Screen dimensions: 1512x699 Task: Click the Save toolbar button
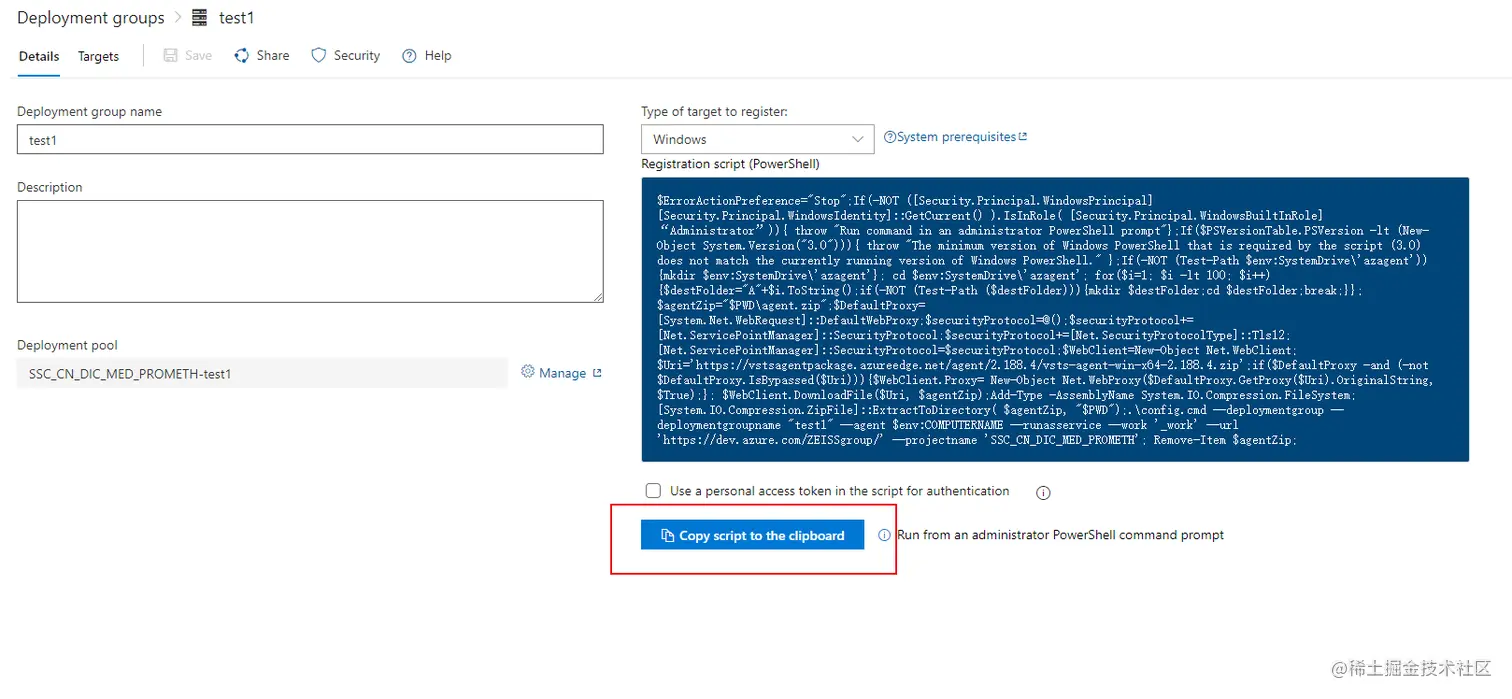(x=188, y=56)
